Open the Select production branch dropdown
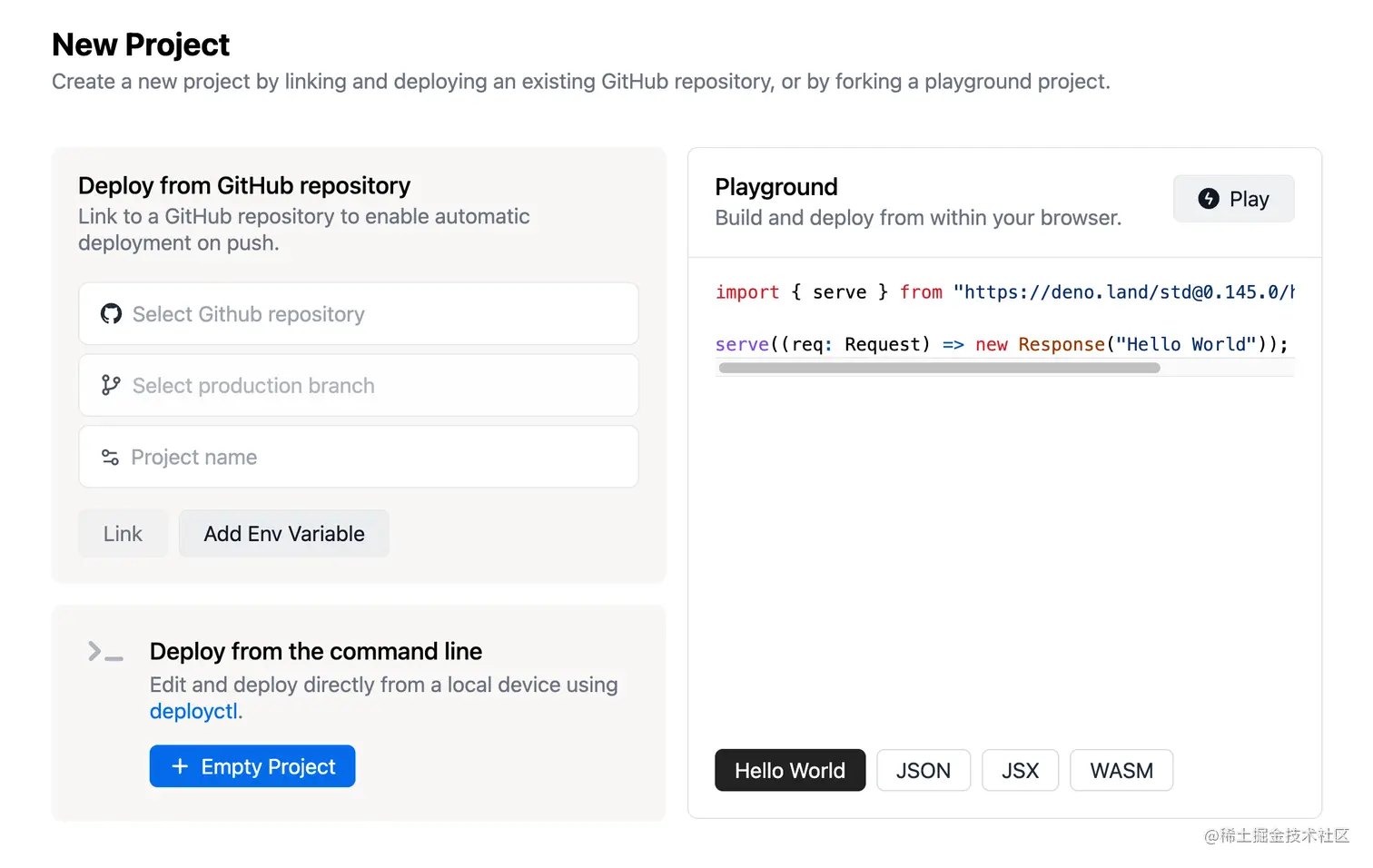Viewport: 1373px width, 868px height. [359, 386]
